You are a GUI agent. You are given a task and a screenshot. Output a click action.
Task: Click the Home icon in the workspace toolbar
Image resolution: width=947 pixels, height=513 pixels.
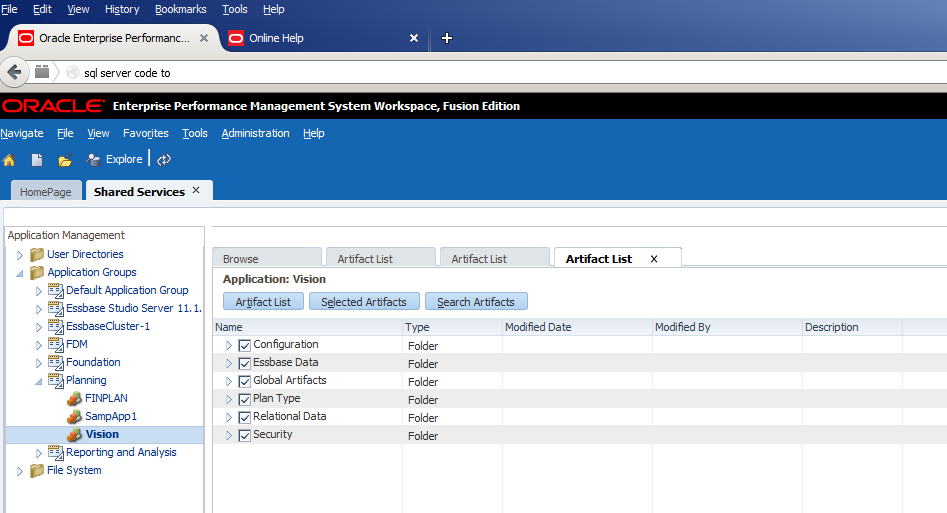pos(9,160)
